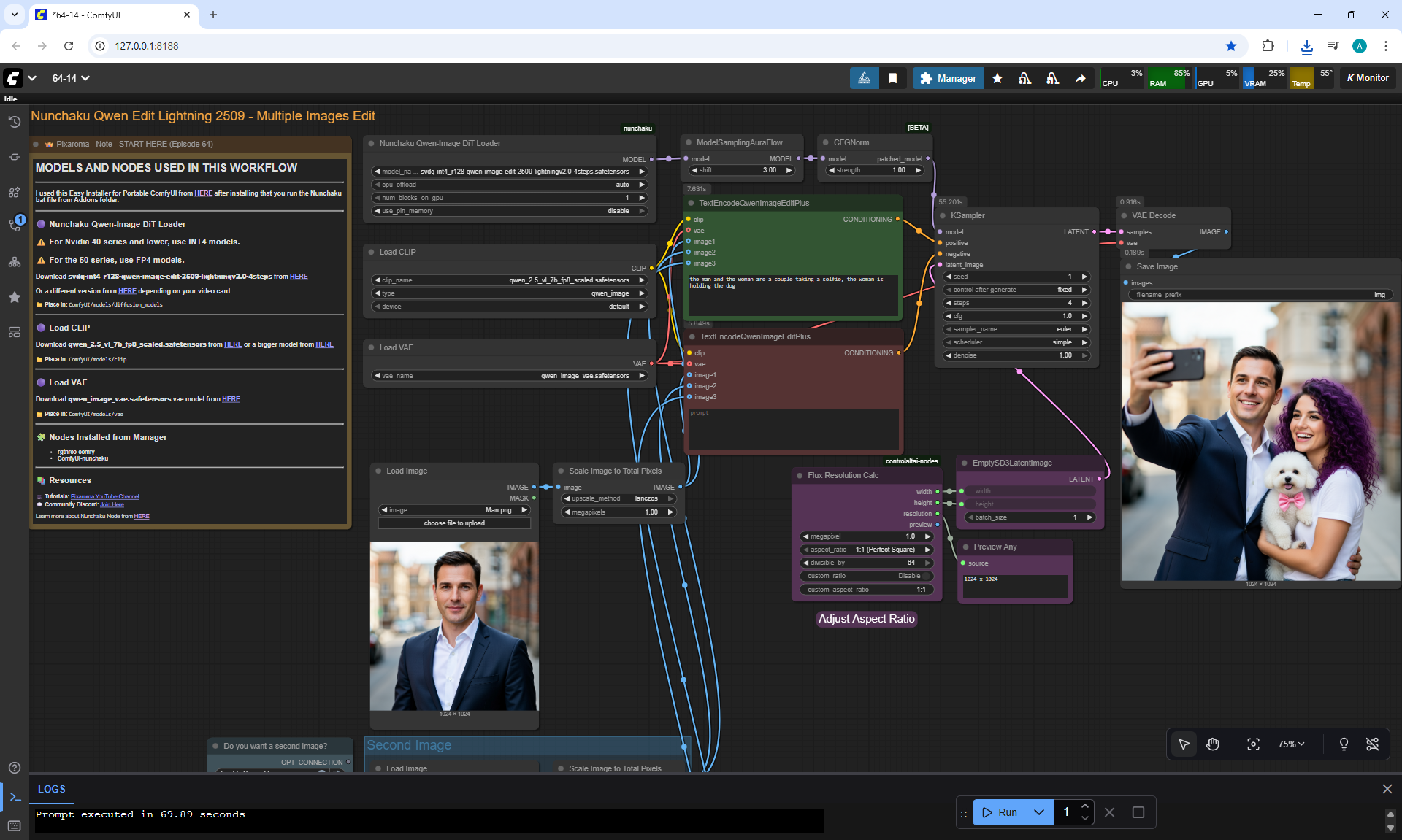Click the Manager button
Screen dimensions: 1402x840
[x=948, y=78]
